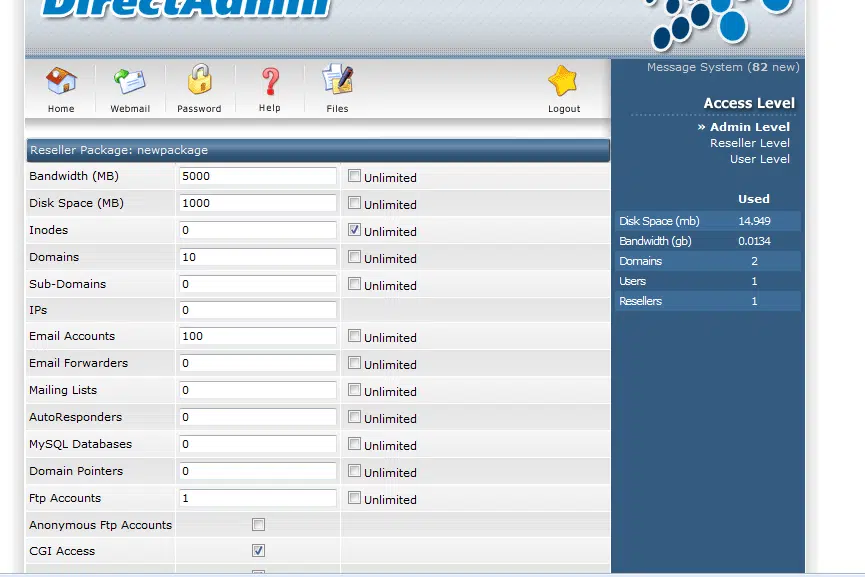Open the Files icon
The height and width of the screenshot is (577, 865).
pos(337,79)
